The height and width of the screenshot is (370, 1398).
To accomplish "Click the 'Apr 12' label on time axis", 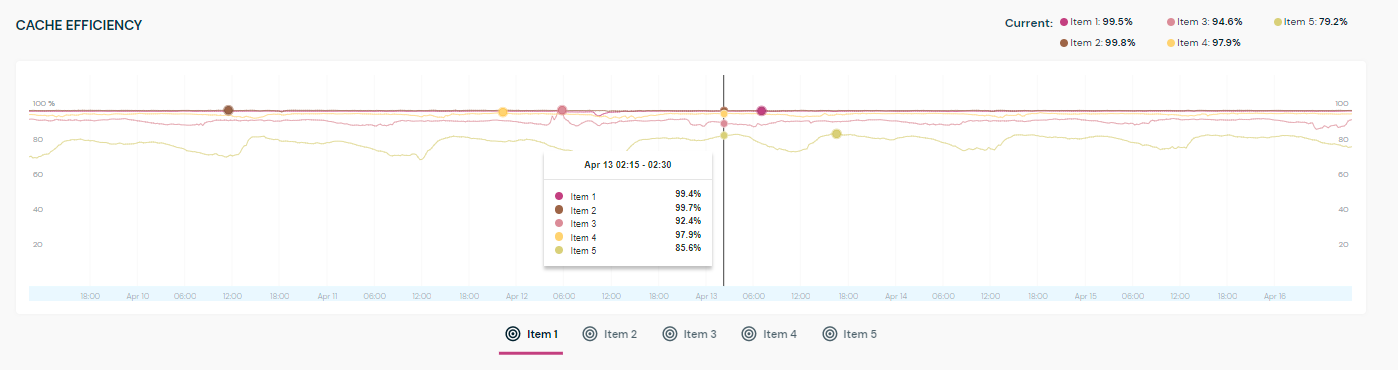I will [517, 296].
